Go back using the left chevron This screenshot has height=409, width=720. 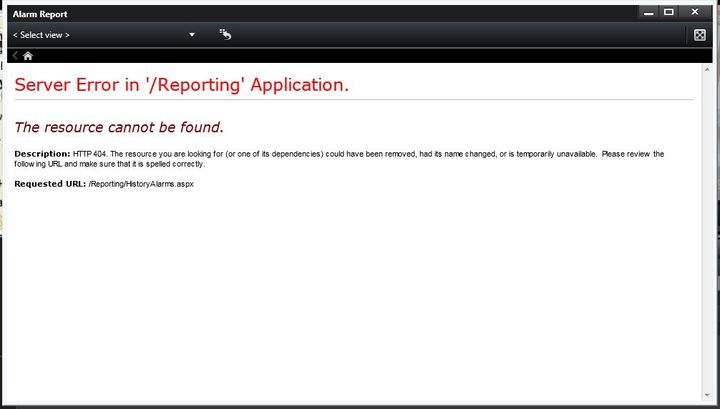[15, 56]
